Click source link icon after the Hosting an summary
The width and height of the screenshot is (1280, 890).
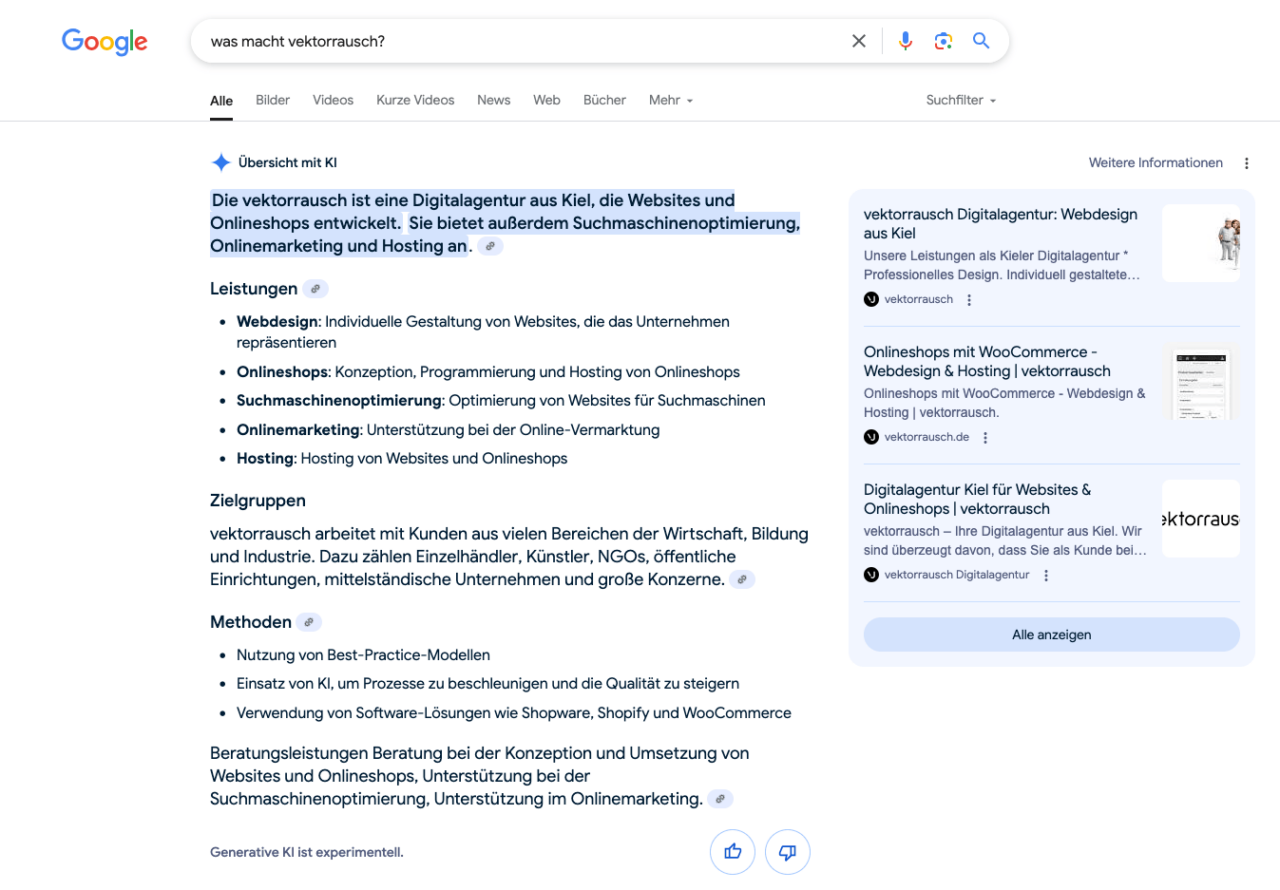pos(490,246)
